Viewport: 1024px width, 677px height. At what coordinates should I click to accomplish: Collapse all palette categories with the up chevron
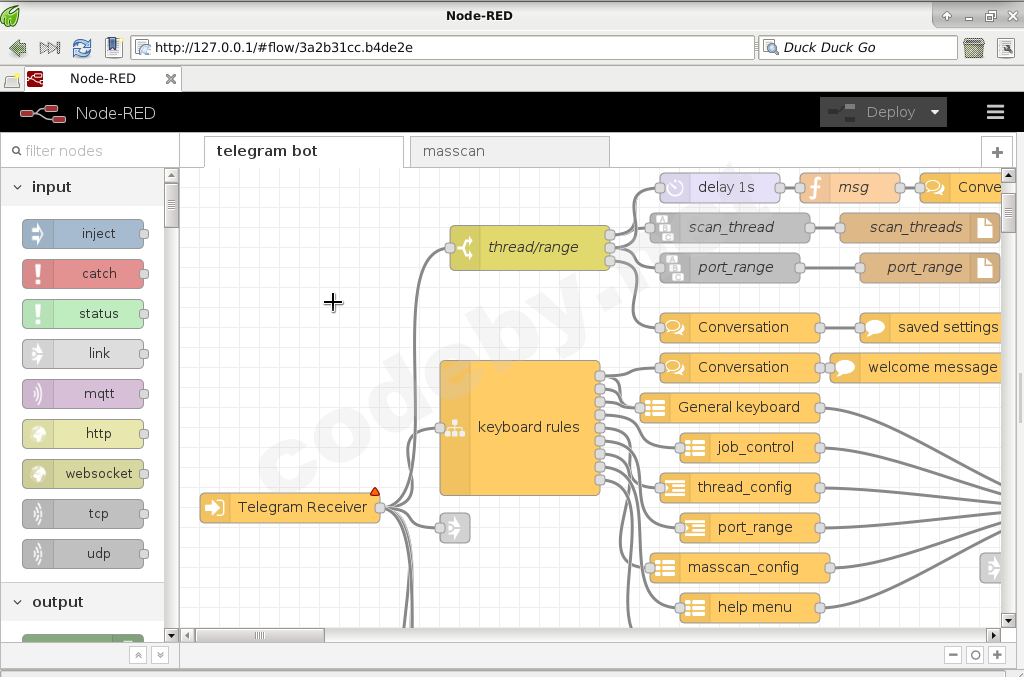138,655
